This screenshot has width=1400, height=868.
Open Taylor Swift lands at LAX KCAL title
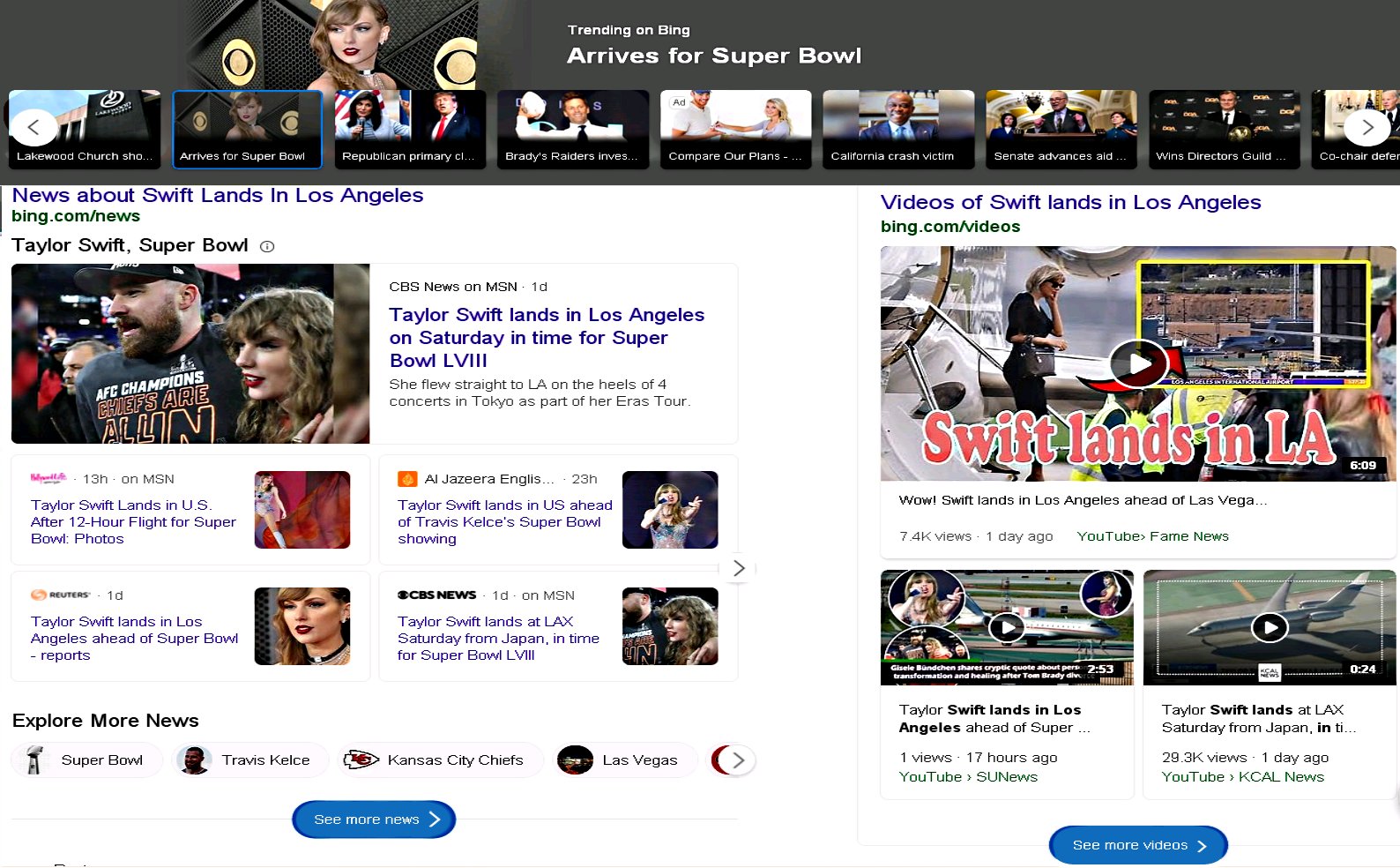[x=1258, y=719]
